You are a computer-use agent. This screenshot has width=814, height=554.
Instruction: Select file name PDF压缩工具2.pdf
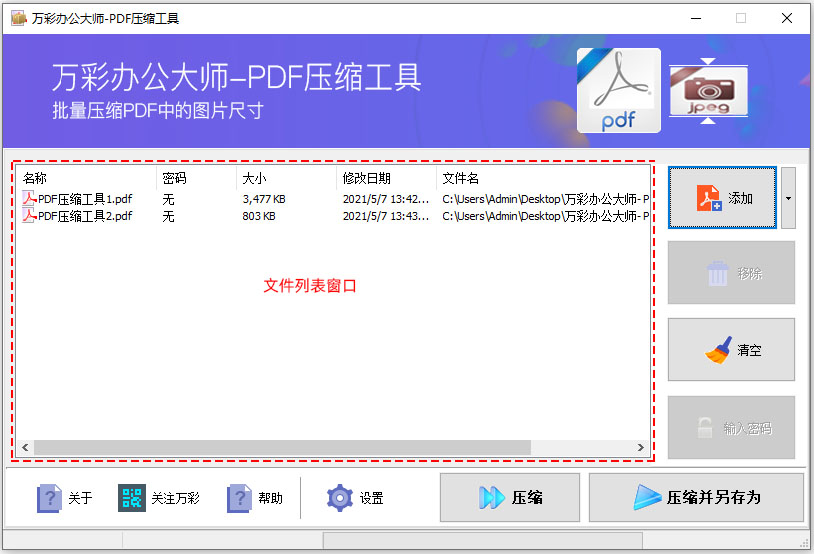pyautogui.click(x=85, y=216)
